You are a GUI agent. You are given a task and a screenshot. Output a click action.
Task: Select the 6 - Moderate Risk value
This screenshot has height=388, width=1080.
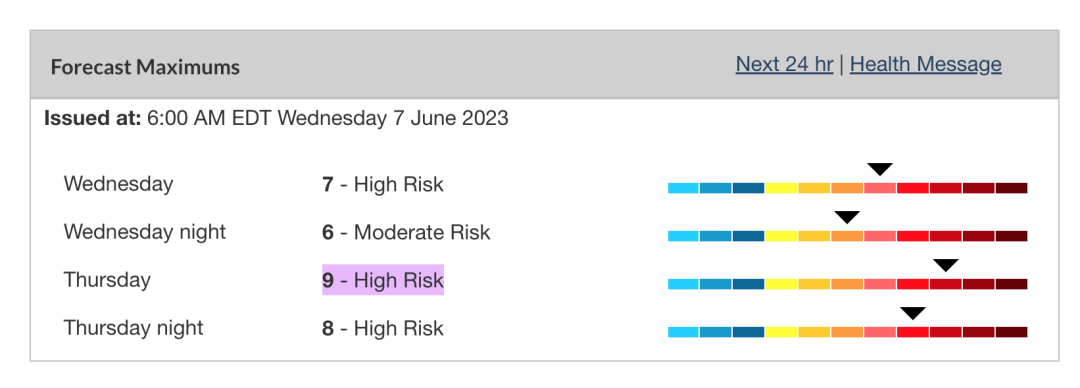406,232
